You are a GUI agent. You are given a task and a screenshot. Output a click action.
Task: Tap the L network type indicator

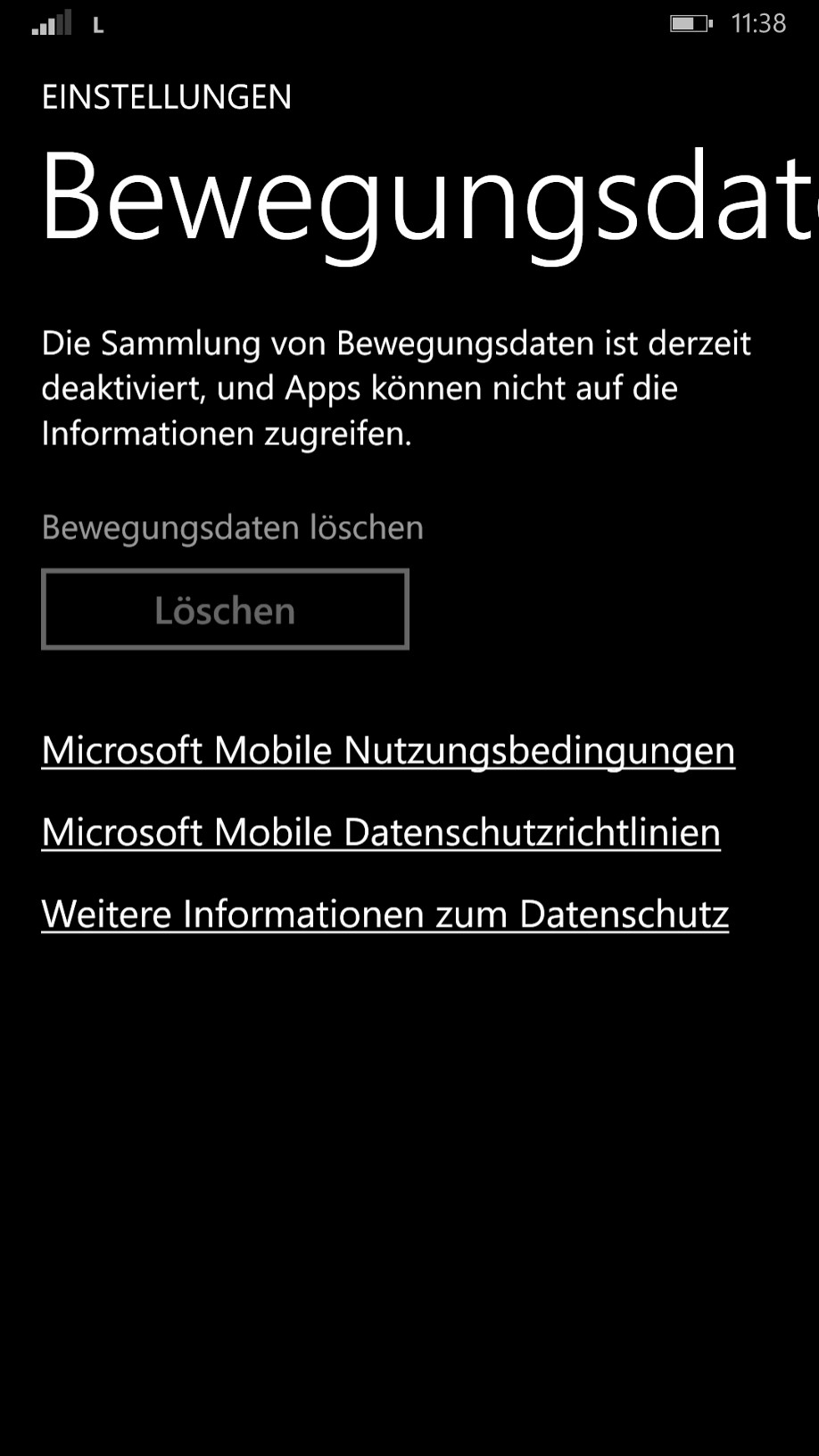[98, 27]
